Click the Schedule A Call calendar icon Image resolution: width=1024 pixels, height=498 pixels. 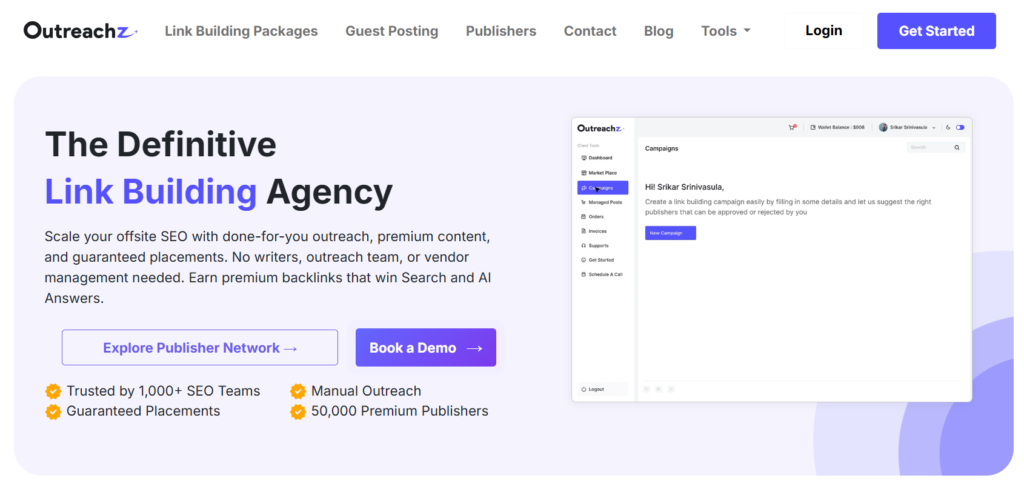(x=584, y=274)
